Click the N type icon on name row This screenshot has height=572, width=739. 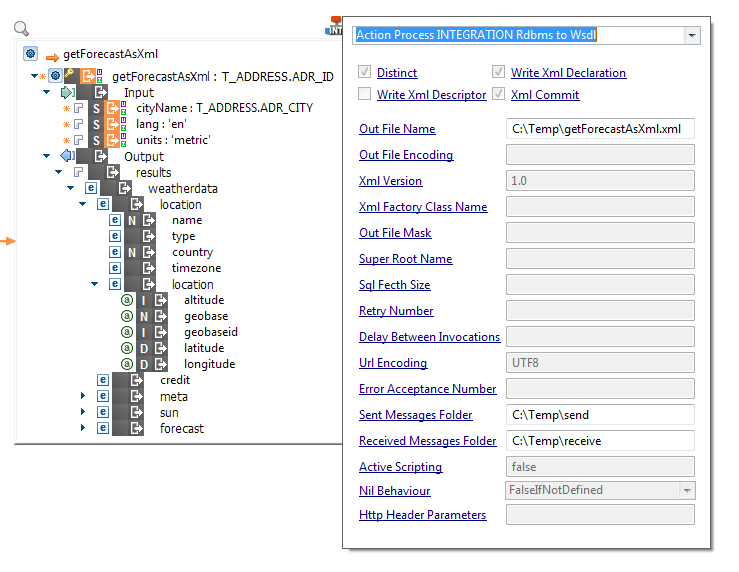(x=132, y=221)
